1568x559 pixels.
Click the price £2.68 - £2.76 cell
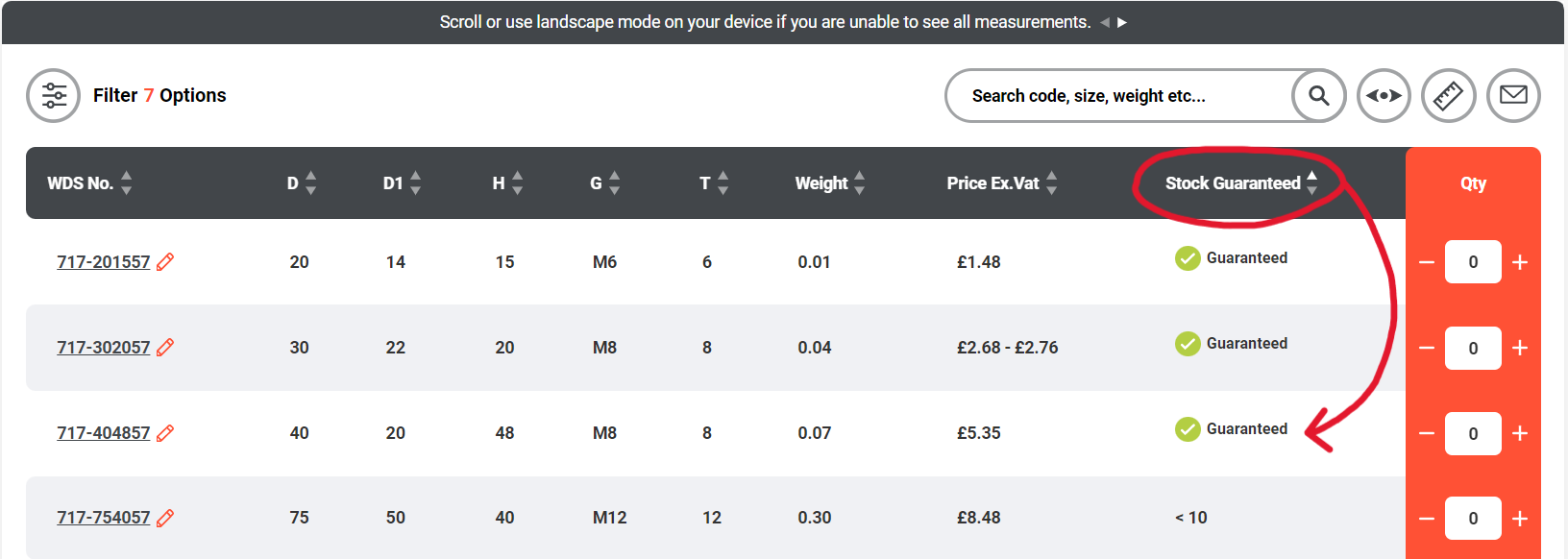tap(1007, 347)
